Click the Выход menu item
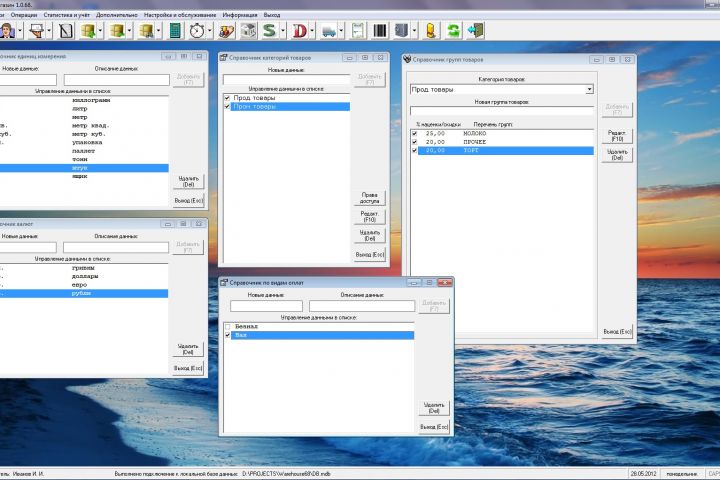 pos(272,15)
